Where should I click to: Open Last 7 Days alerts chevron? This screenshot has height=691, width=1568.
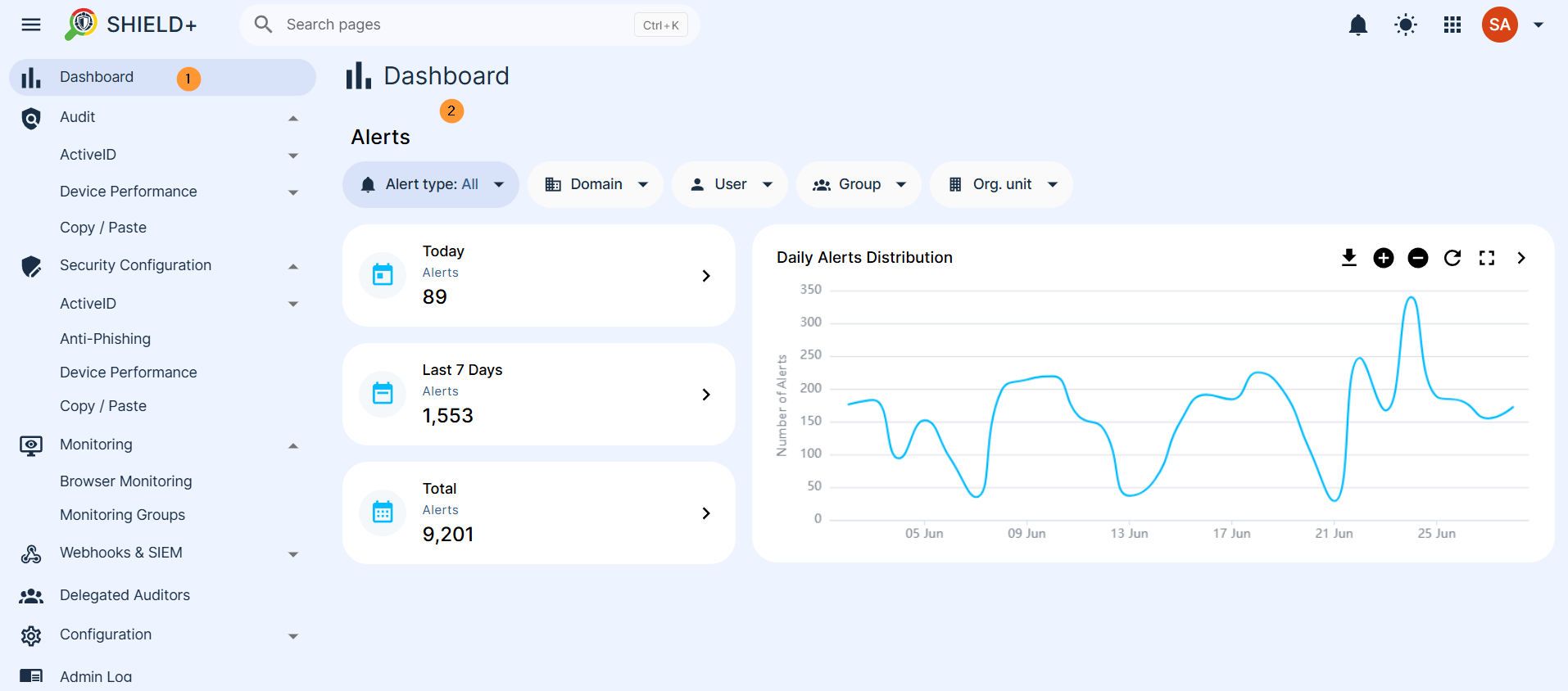706,395
